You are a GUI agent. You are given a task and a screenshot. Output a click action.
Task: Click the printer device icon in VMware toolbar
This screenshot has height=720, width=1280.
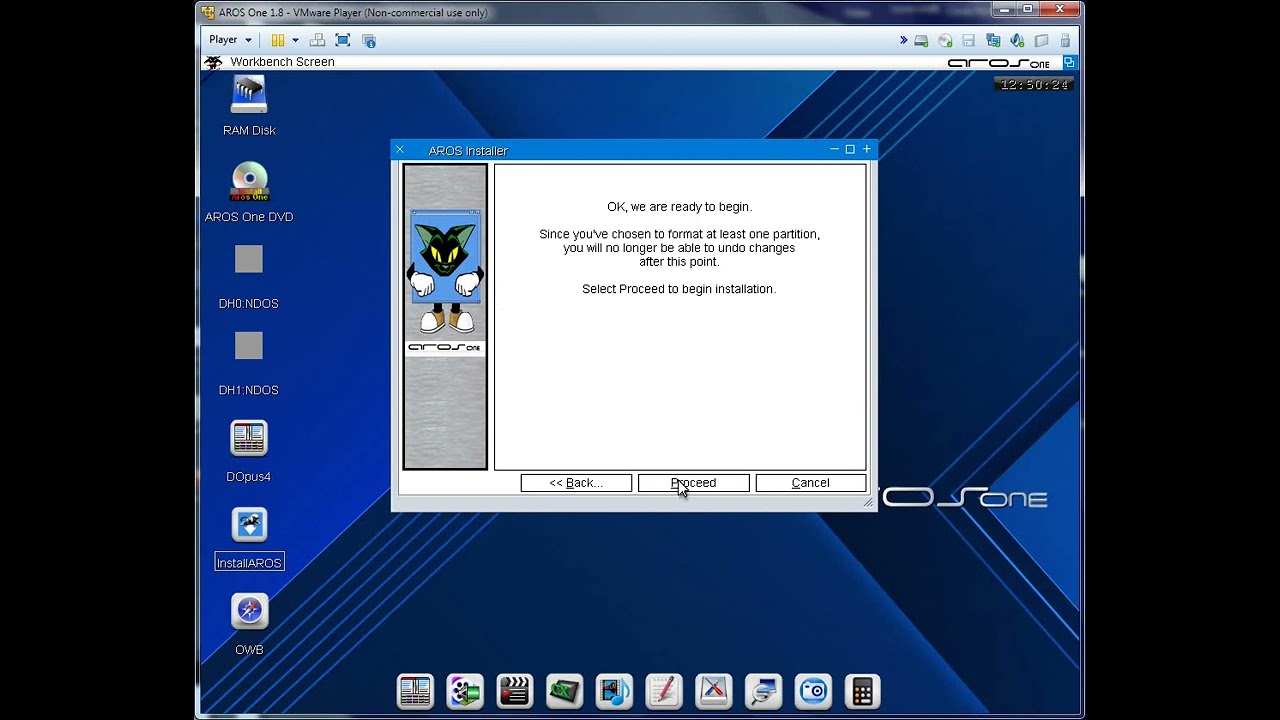tap(1041, 41)
